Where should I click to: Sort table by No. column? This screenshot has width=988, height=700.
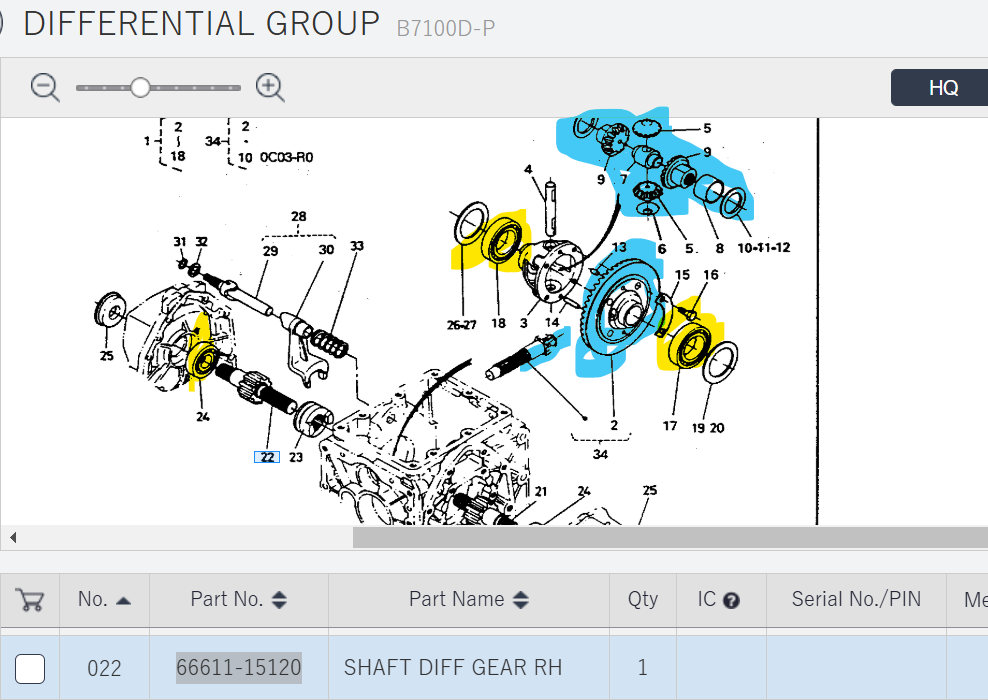(x=104, y=600)
